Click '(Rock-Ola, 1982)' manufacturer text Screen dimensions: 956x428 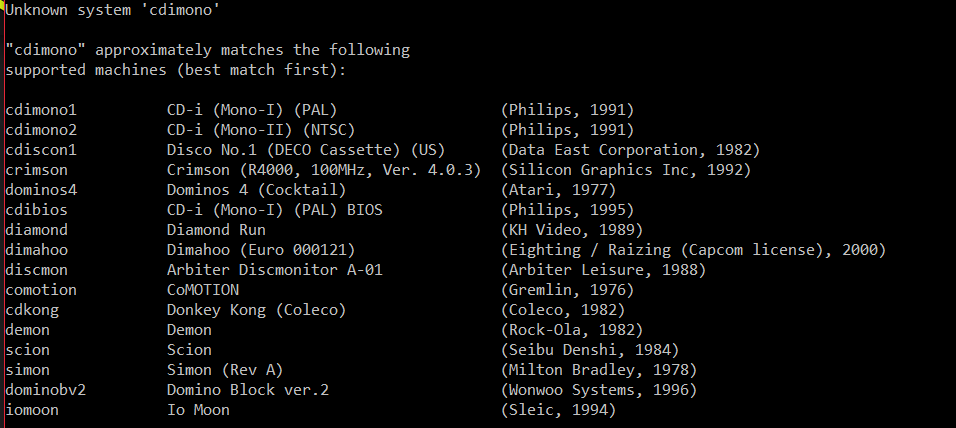click(x=572, y=329)
